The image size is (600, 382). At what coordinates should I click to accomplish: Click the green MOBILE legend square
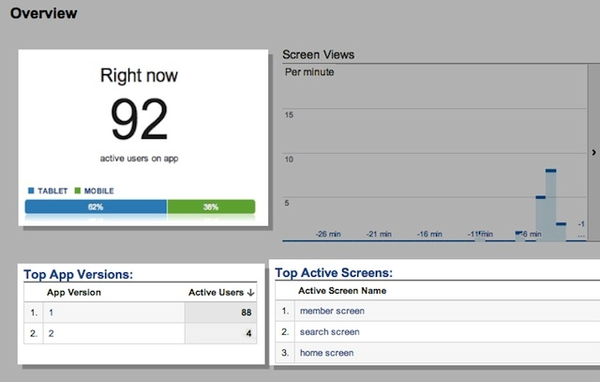coord(78,191)
